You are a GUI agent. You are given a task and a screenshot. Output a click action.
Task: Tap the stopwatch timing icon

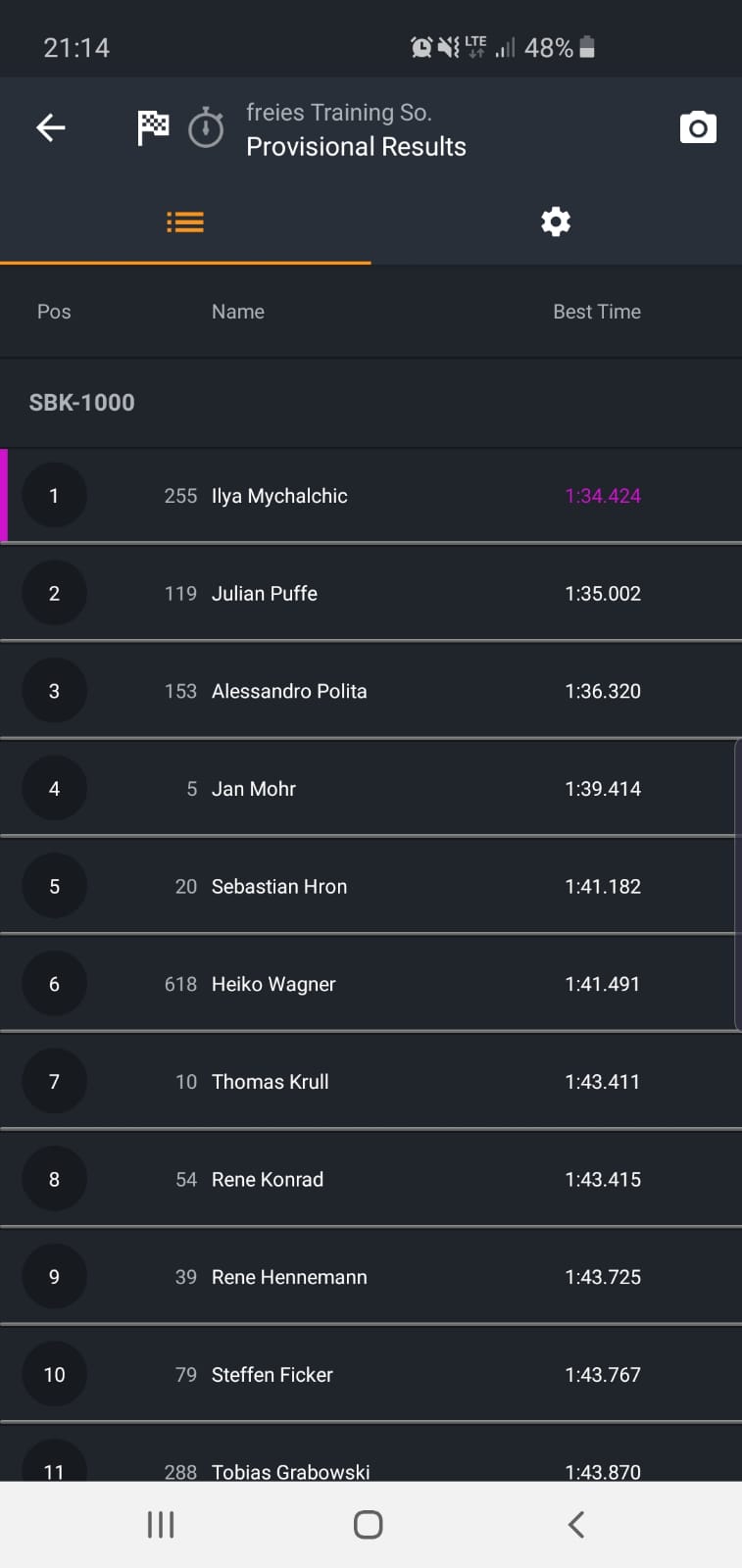tap(206, 128)
